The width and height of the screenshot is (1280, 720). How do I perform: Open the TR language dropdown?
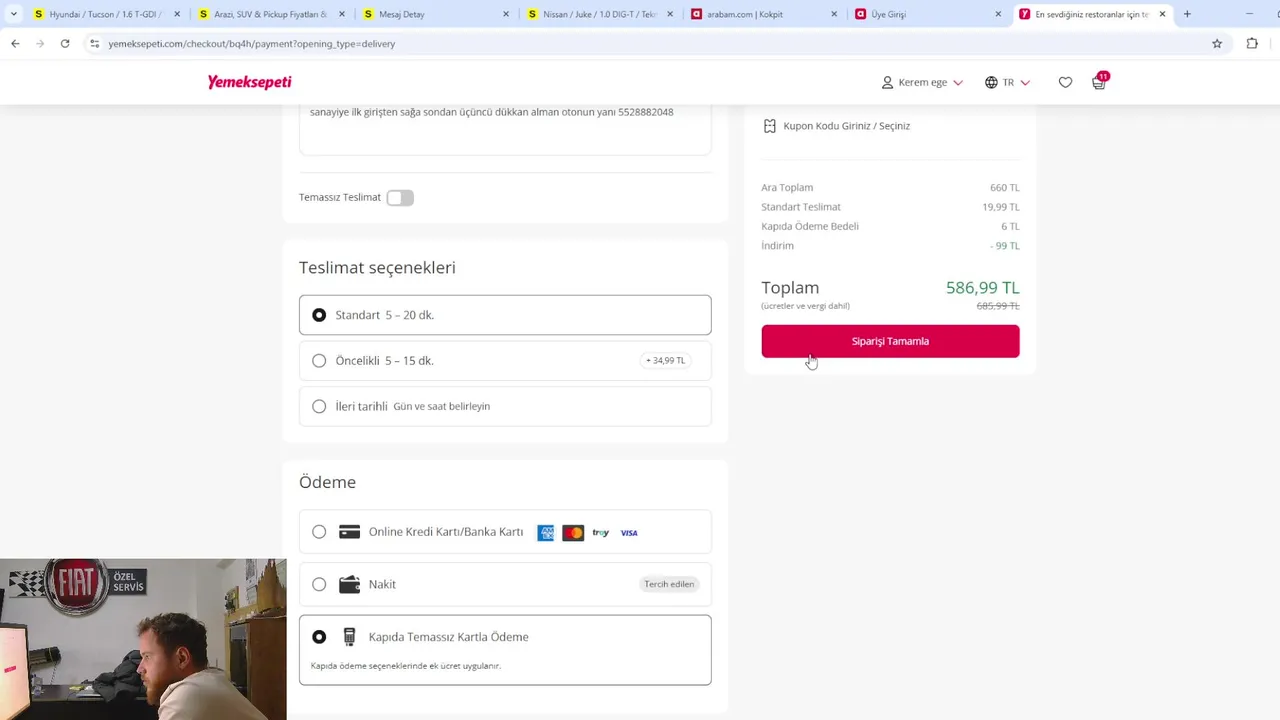point(1007,83)
